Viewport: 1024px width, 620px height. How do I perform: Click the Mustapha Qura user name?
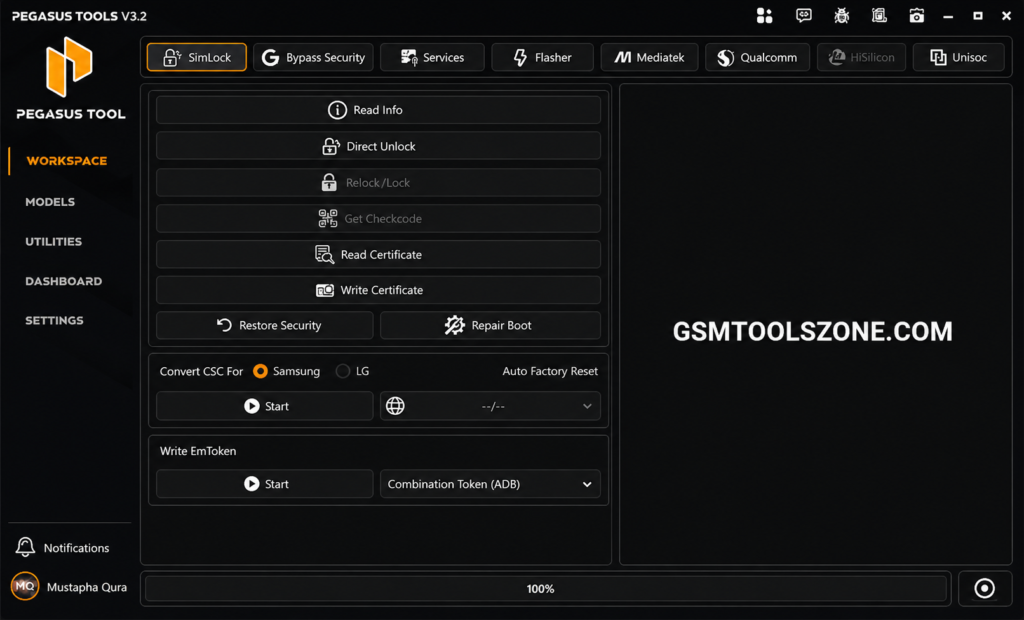pyautogui.click(x=87, y=587)
